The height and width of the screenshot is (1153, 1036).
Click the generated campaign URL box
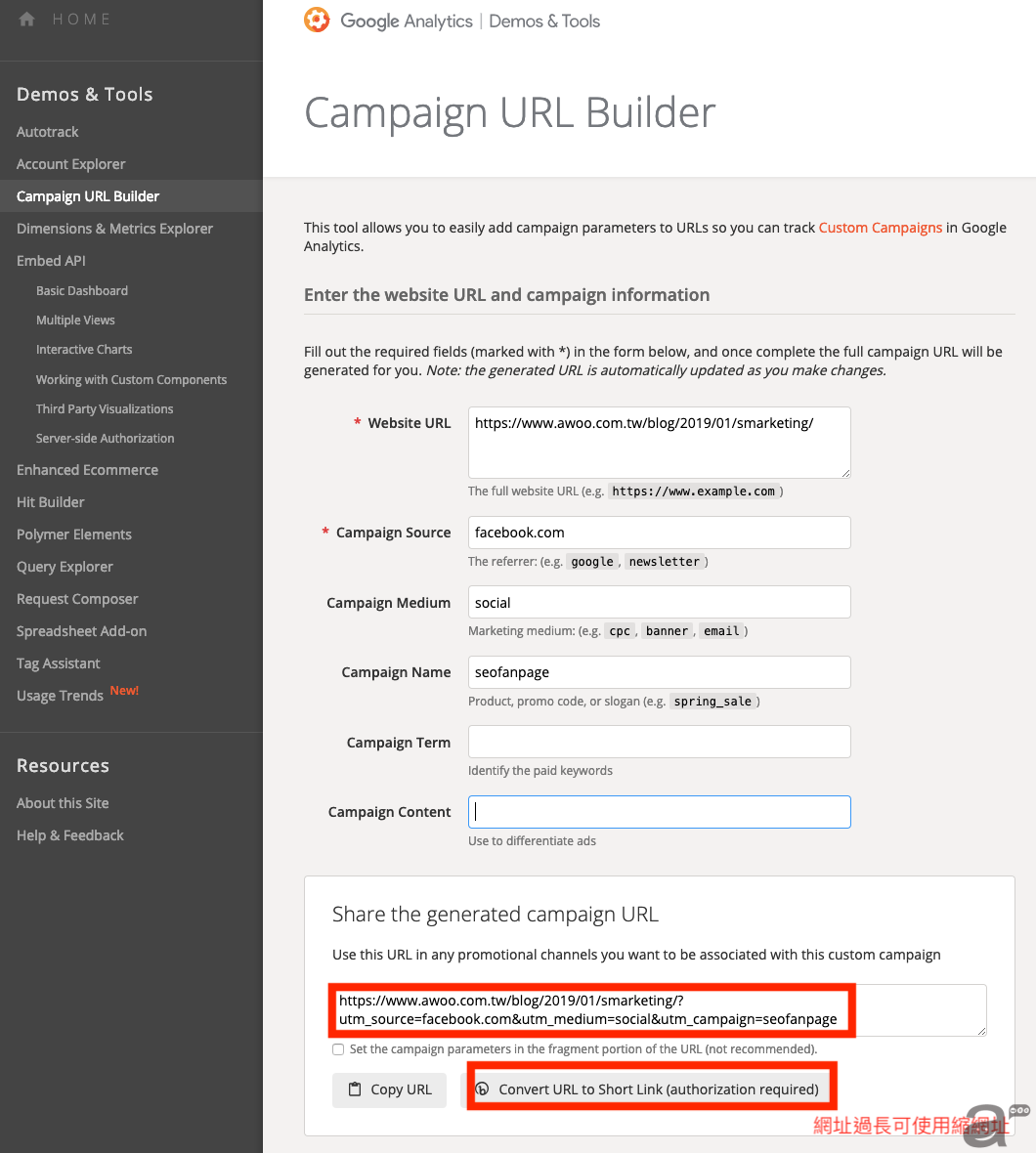pyautogui.click(x=660, y=1010)
